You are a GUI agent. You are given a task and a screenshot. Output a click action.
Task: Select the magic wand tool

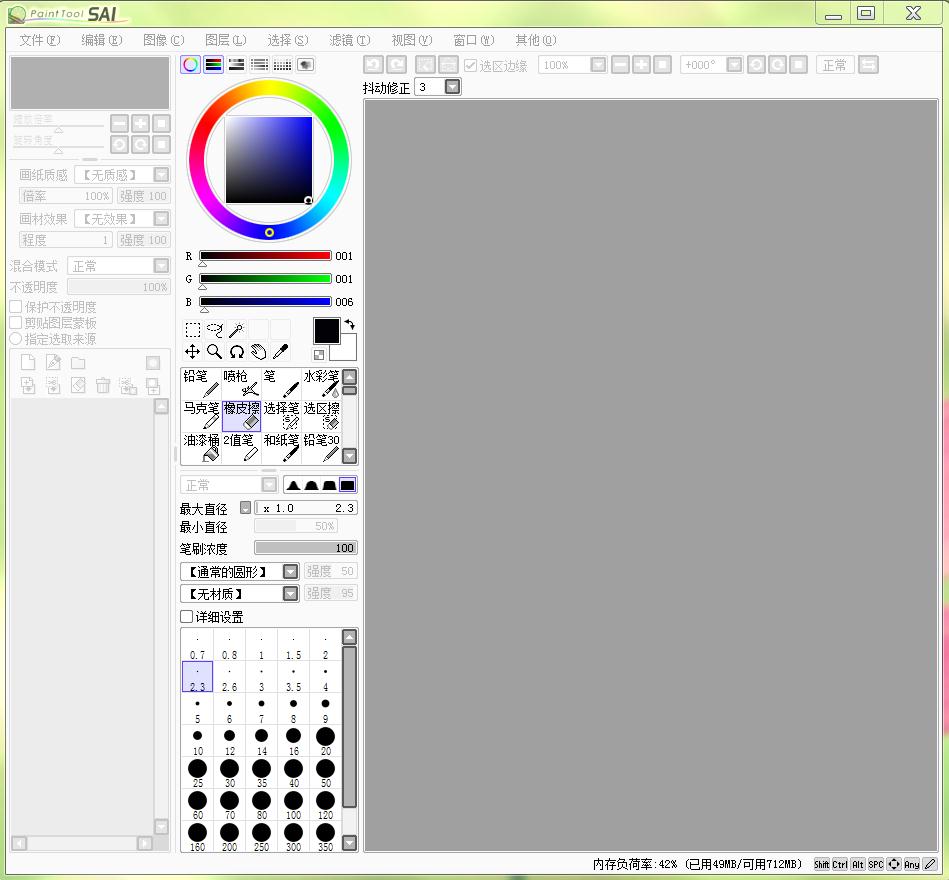237,330
